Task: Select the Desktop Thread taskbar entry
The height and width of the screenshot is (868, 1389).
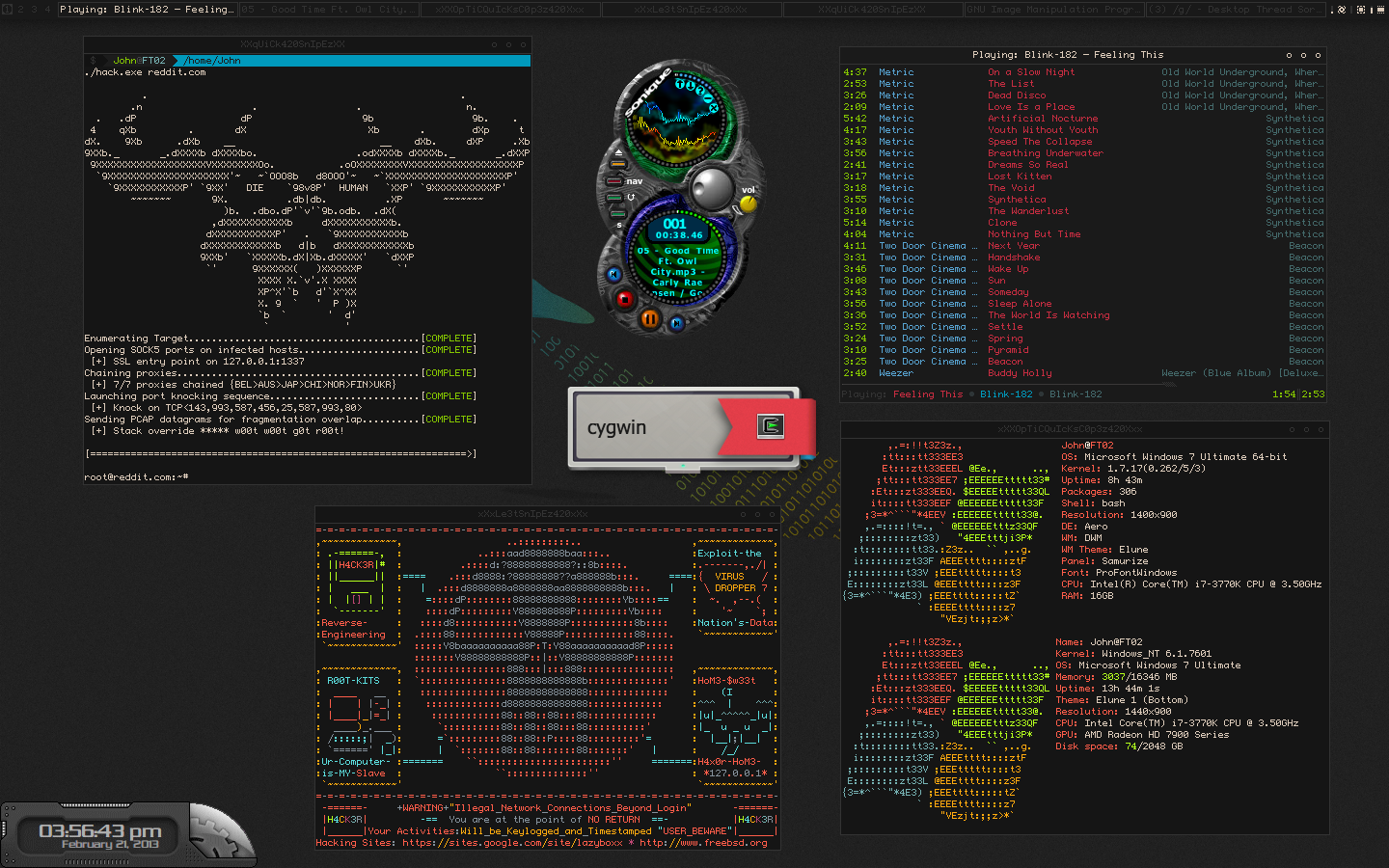Action: 1237,10
